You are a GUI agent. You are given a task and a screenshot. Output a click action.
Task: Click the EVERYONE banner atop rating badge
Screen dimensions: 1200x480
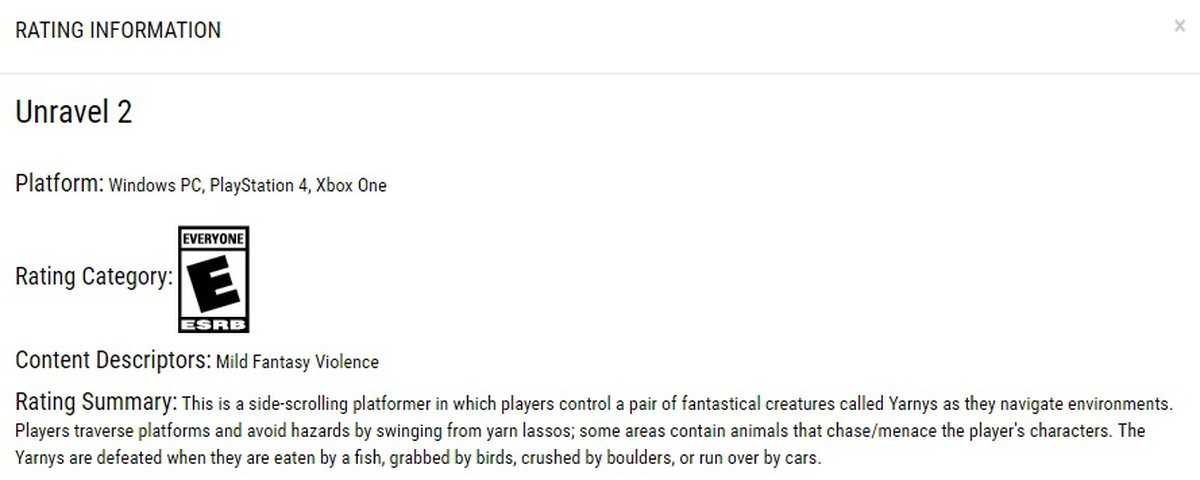click(213, 238)
